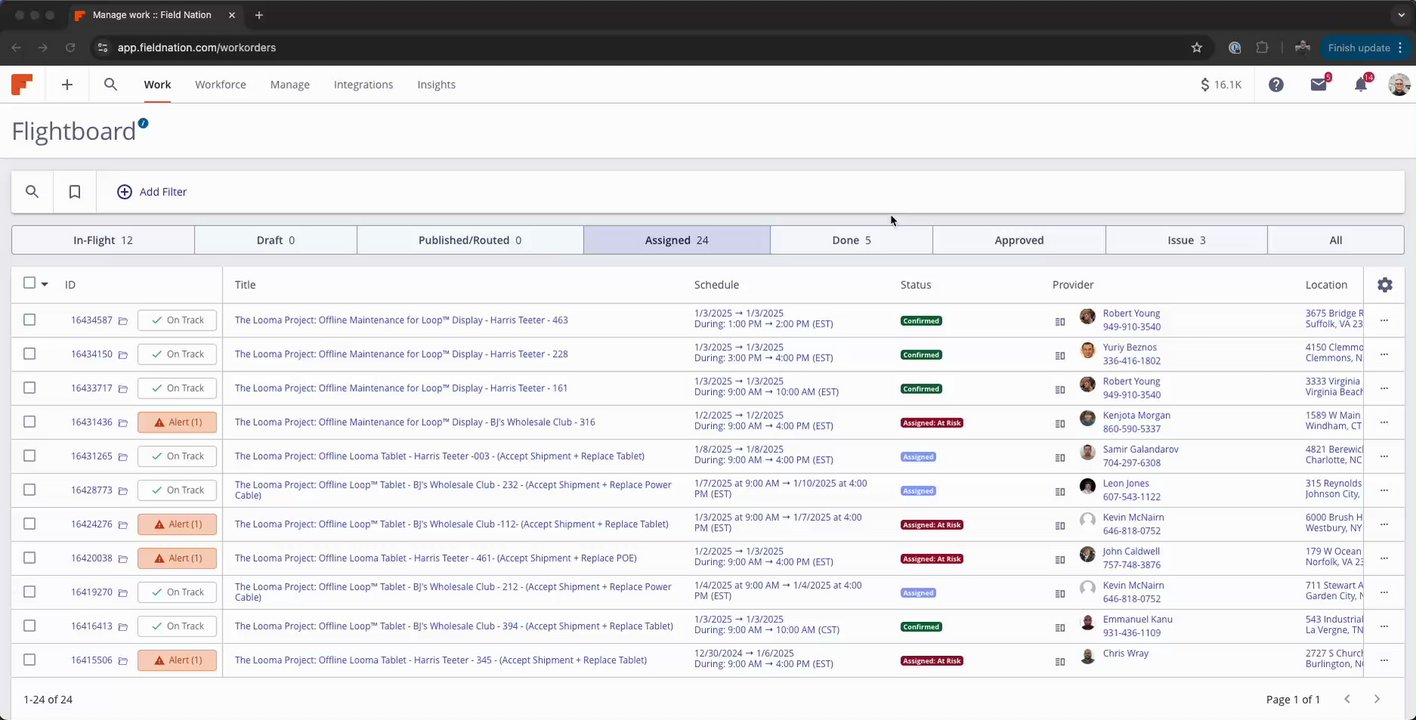Go to previous page arrow
This screenshot has height=720, width=1416.
1347,699
